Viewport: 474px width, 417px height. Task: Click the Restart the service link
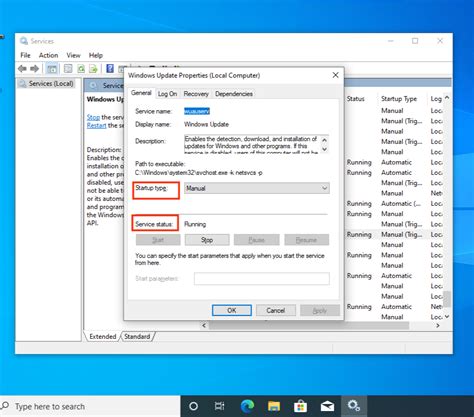(96, 126)
